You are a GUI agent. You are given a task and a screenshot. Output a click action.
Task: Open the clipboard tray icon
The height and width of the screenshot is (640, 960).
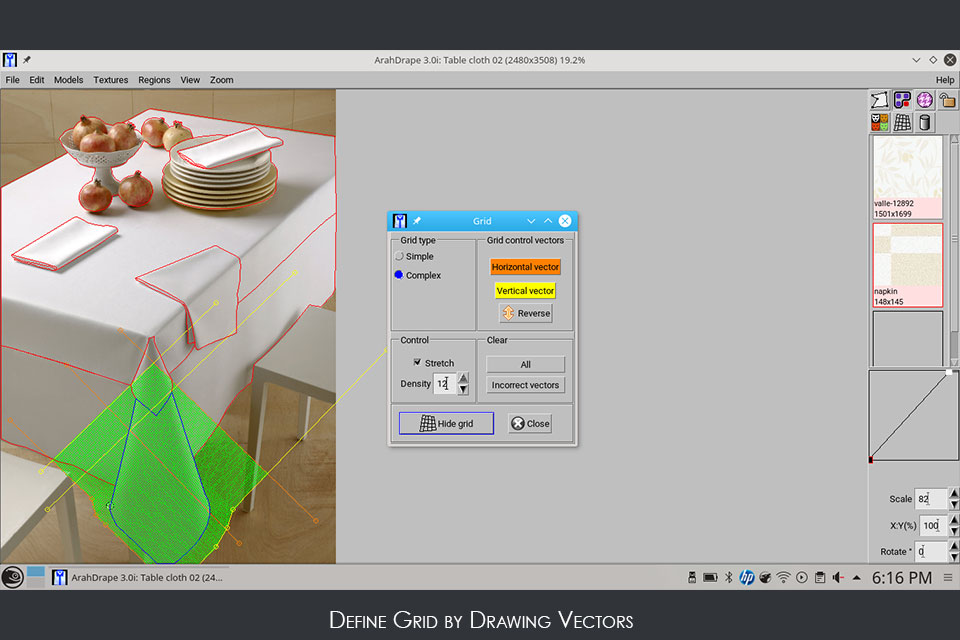(x=820, y=577)
